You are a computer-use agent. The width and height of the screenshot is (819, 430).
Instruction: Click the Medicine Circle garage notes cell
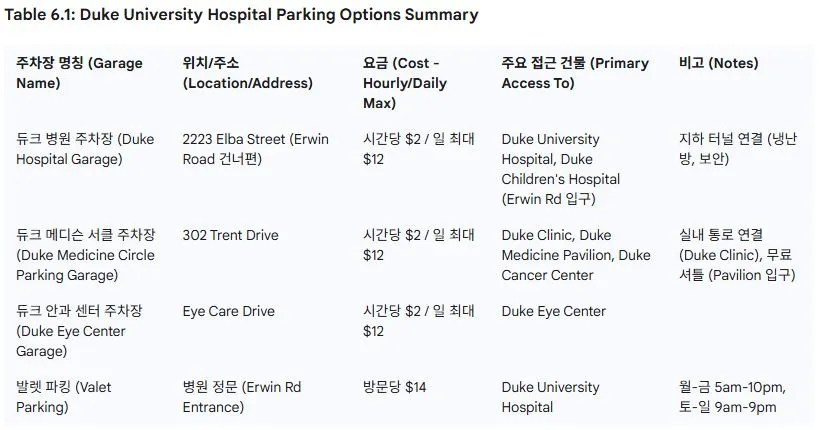(x=736, y=255)
